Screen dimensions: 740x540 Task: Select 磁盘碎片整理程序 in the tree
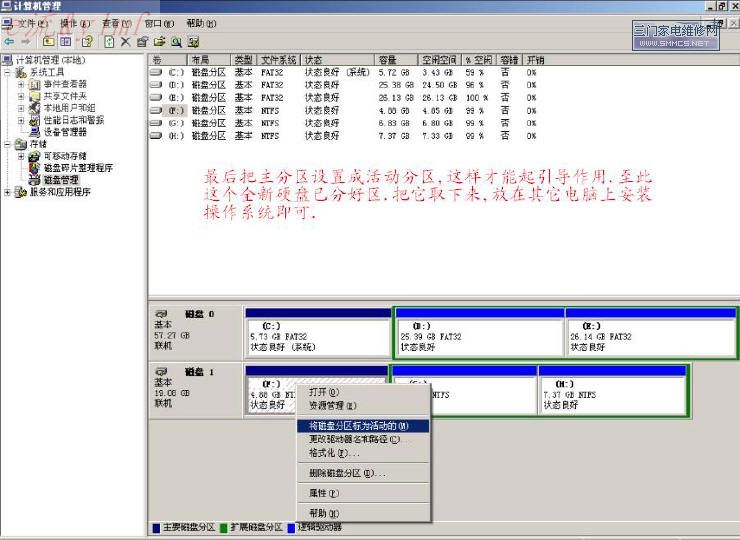(x=78, y=168)
